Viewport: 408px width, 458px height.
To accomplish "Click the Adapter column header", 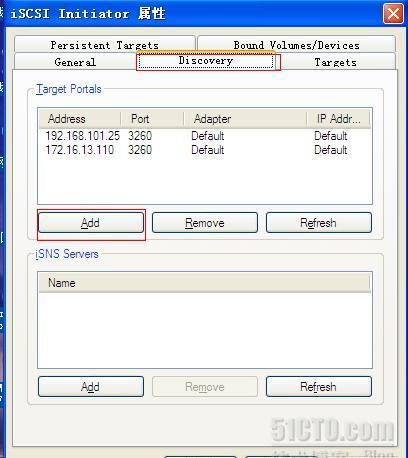I will (x=245, y=119).
